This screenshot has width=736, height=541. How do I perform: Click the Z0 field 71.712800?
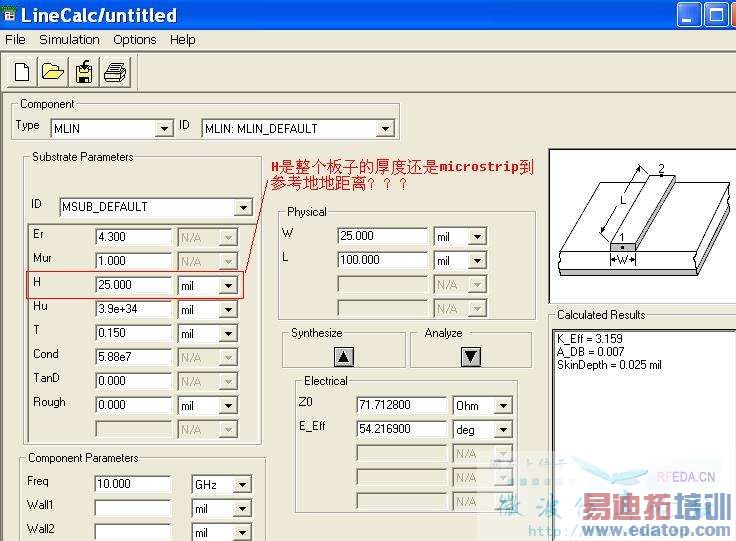[401, 404]
